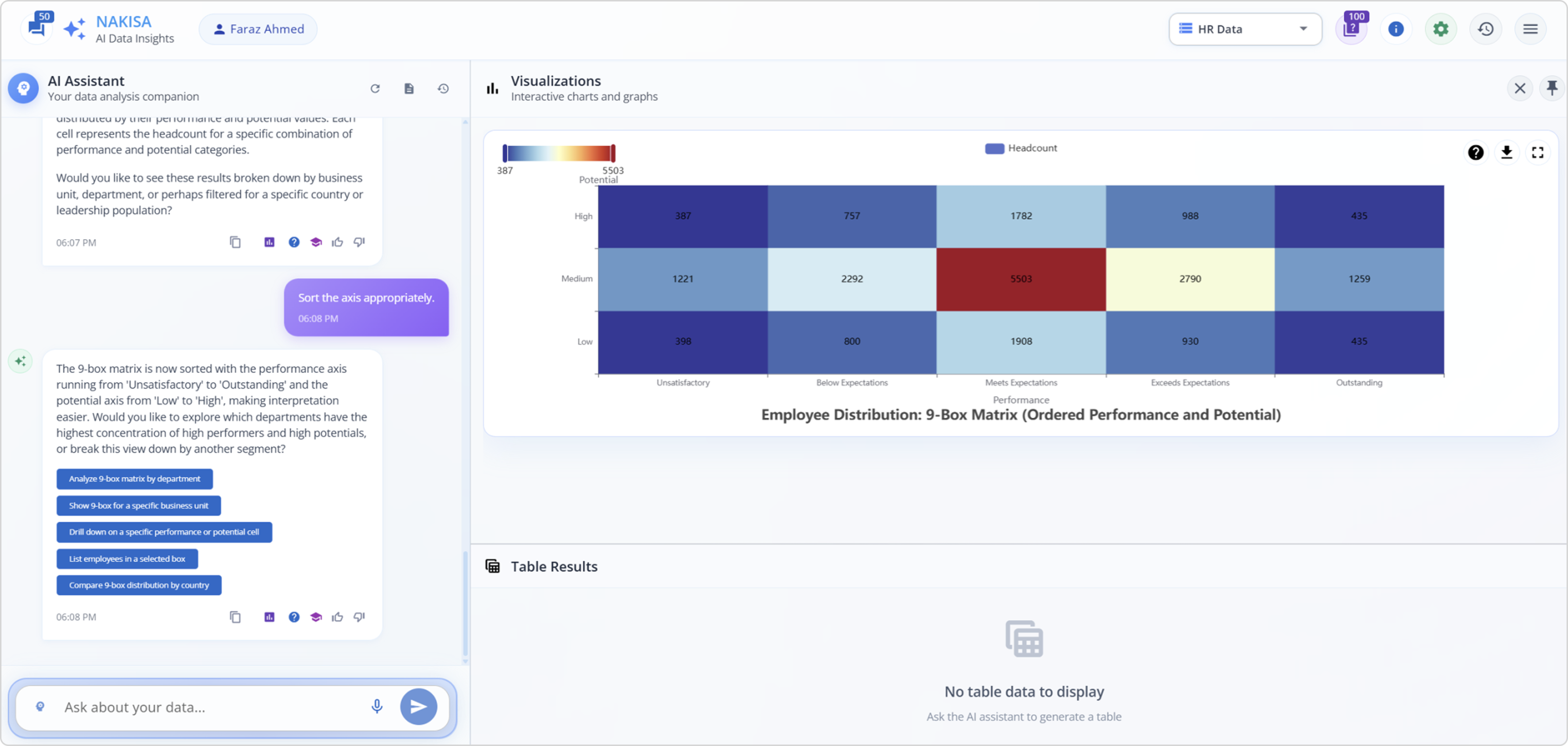Viewport: 1568px width, 746px height.
Task: Click Analyze 9-box matrix by department
Action: click(134, 478)
